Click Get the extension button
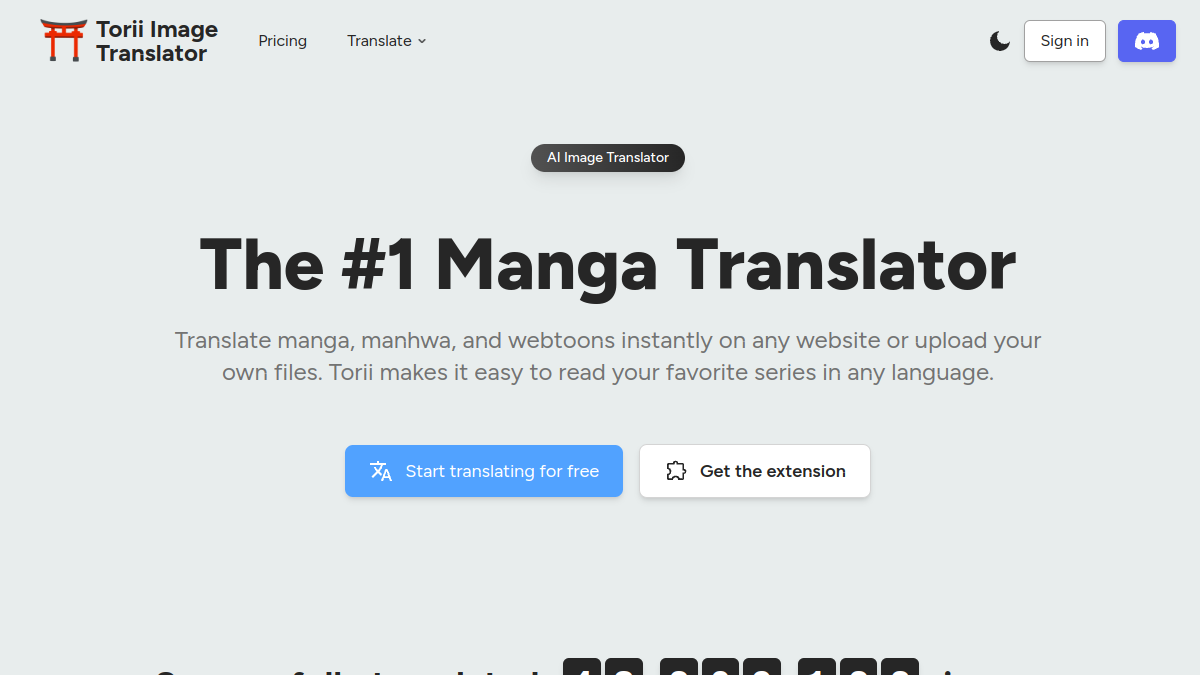 (x=755, y=471)
